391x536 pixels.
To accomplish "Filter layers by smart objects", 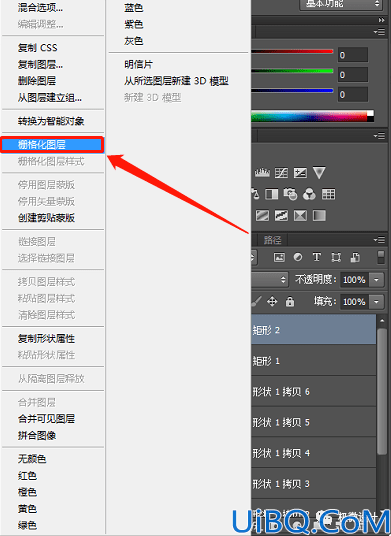I will point(355,257).
